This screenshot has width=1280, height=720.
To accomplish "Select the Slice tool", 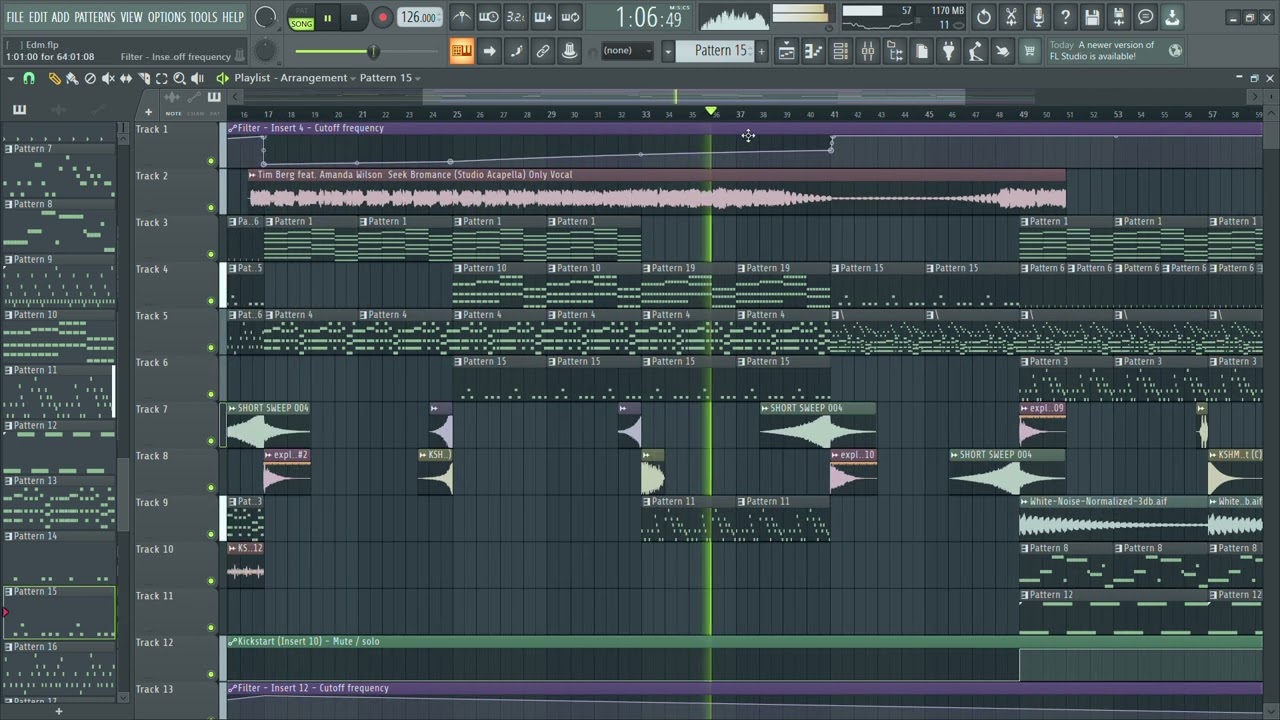I will 144,78.
